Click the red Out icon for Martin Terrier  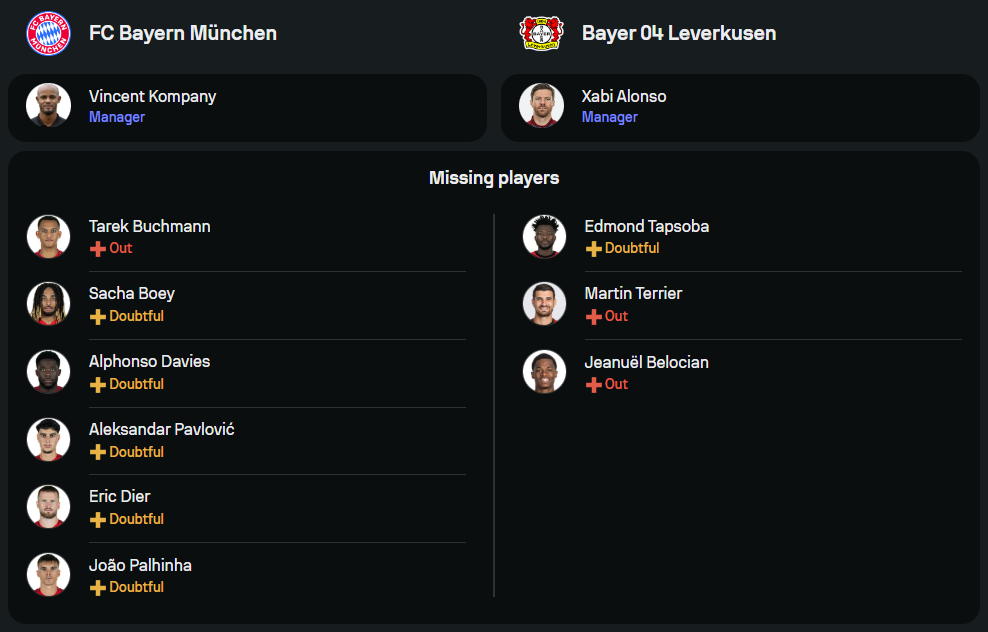[x=594, y=316]
